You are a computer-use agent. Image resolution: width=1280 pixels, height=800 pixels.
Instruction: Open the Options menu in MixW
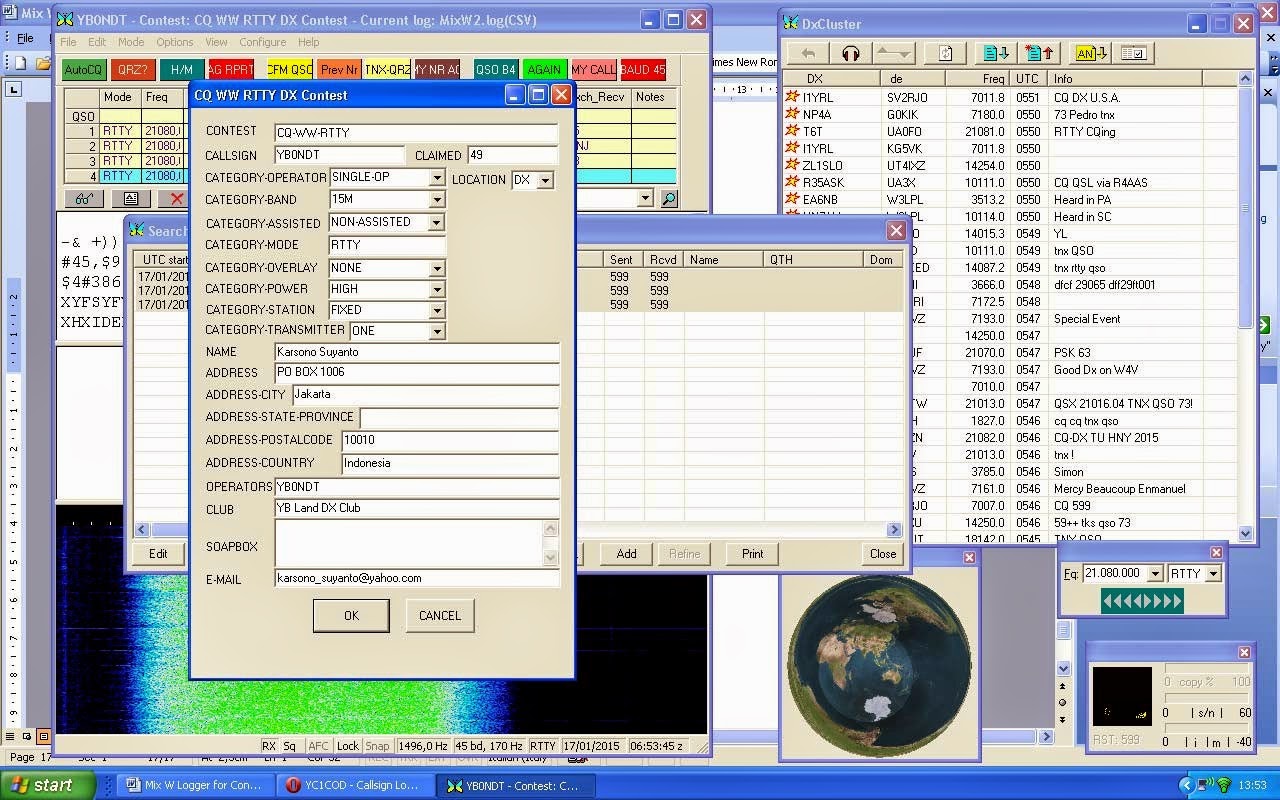(x=174, y=42)
